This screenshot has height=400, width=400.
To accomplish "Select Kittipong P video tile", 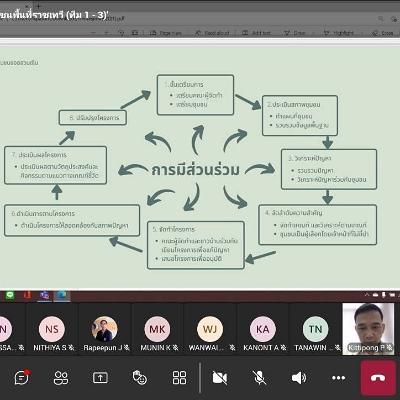I will [368, 329].
